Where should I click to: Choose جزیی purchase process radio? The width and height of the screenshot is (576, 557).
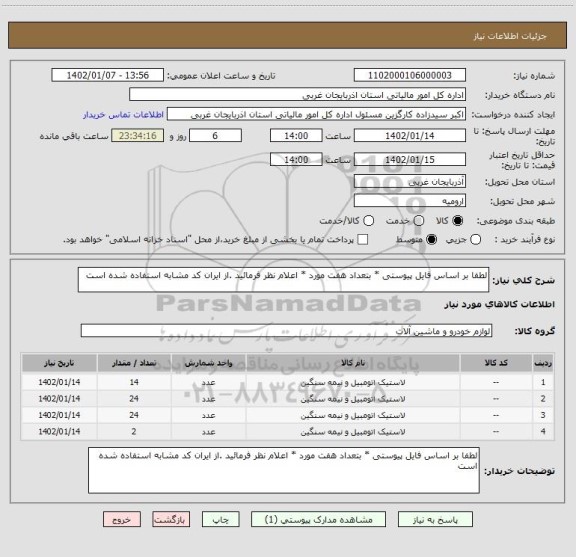(x=475, y=240)
